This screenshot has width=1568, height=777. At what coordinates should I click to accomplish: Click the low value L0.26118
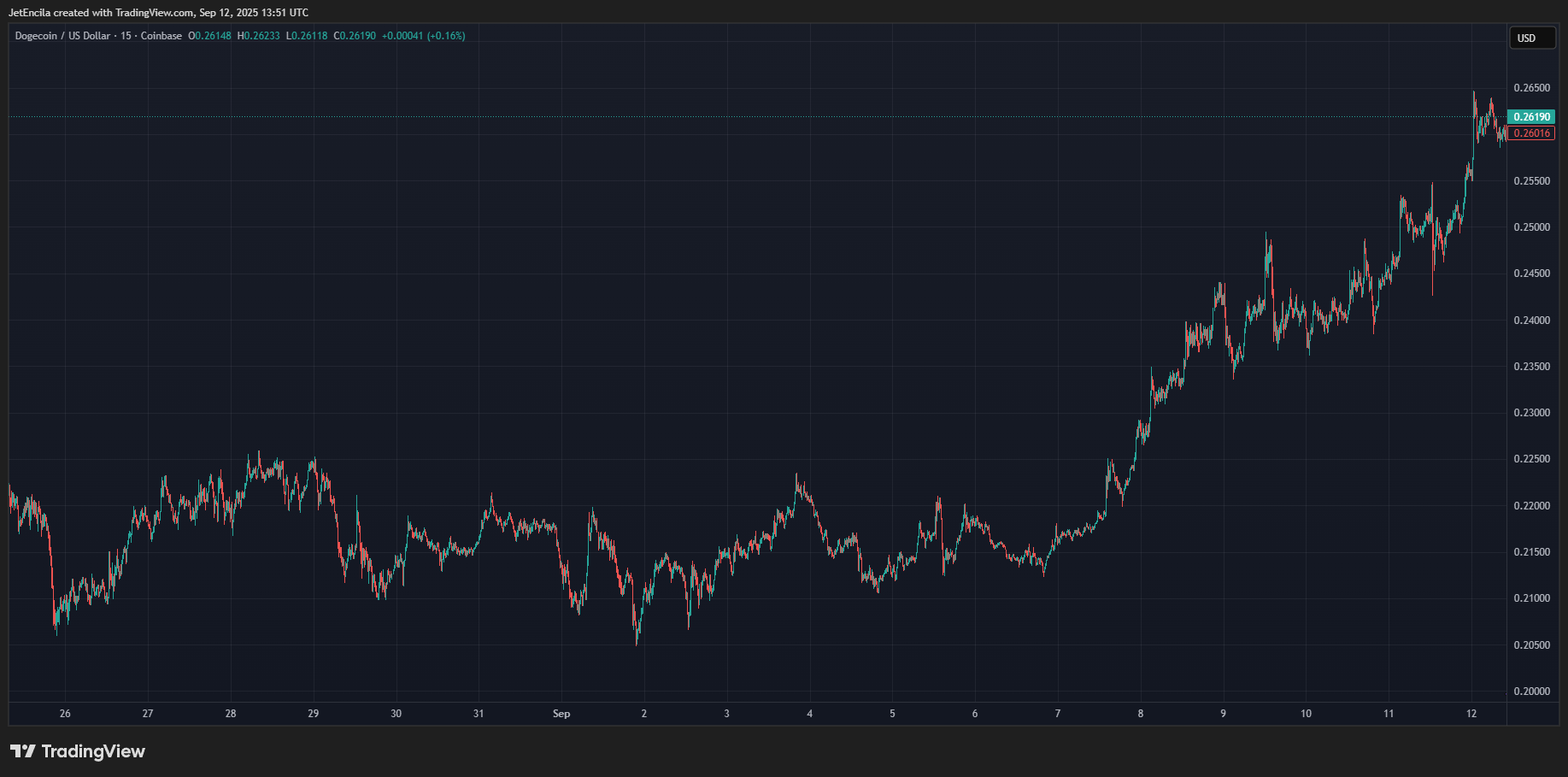click(307, 36)
